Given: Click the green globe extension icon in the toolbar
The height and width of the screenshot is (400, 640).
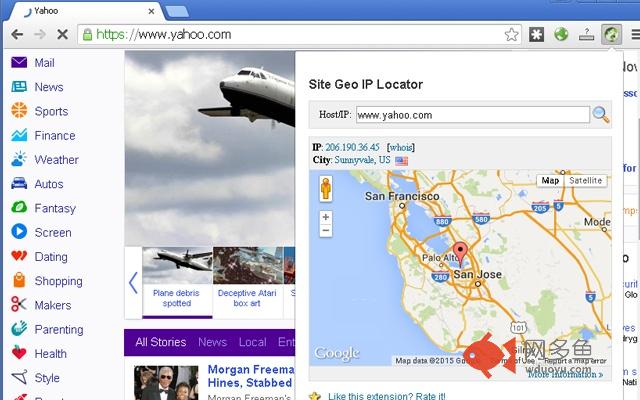Looking at the screenshot, I should (561, 34).
